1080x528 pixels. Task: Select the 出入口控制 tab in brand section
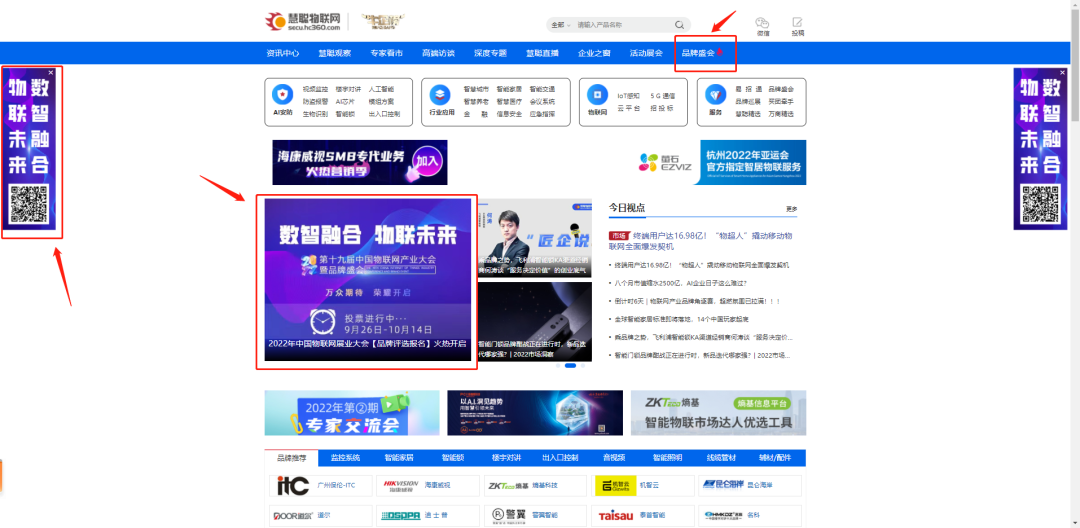click(x=560, y=458)
